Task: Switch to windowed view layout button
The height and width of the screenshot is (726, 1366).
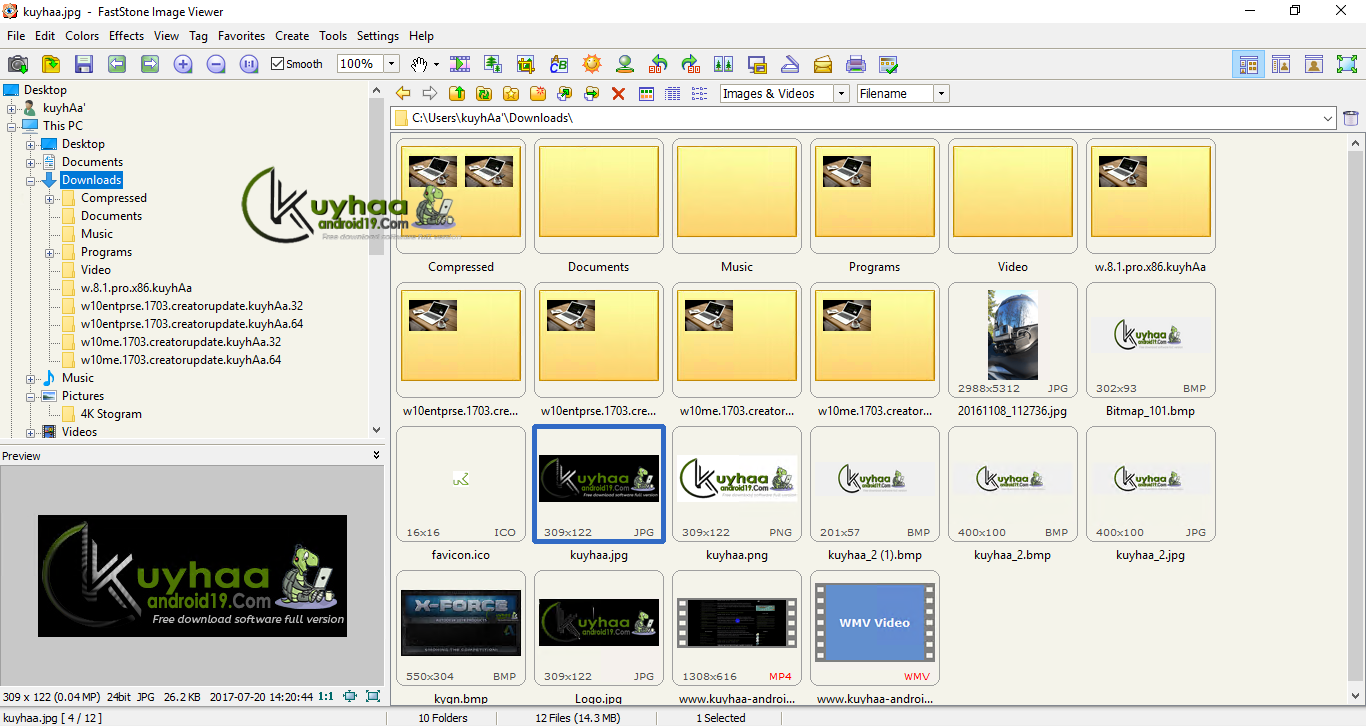Action: click(x=1281, y=65)
